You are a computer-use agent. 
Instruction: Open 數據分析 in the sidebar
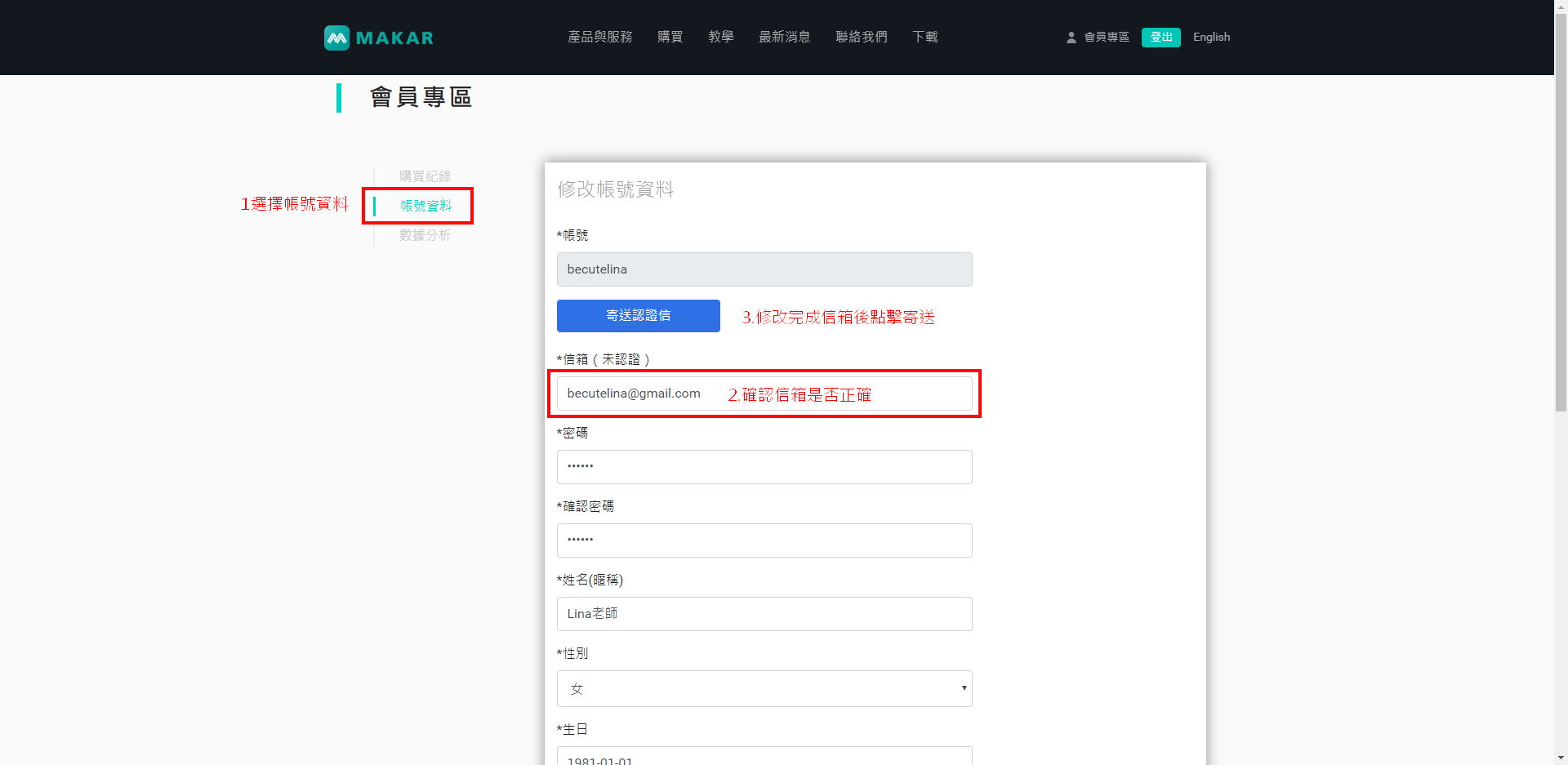425,235
